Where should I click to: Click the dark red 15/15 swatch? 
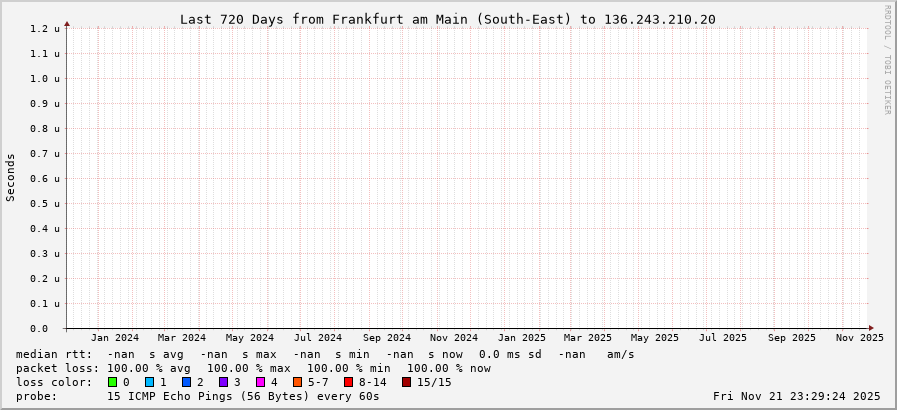coord(407,382)
